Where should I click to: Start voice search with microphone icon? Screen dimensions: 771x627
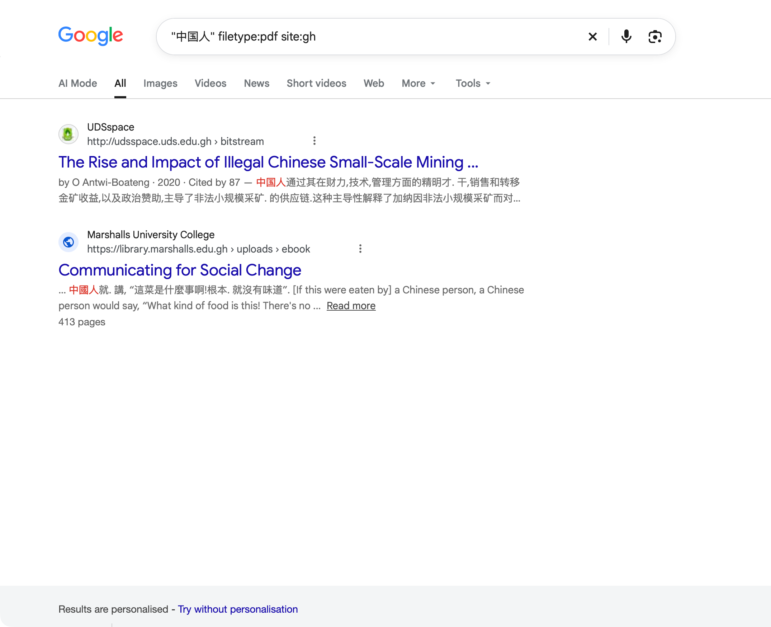coord(626,36)
